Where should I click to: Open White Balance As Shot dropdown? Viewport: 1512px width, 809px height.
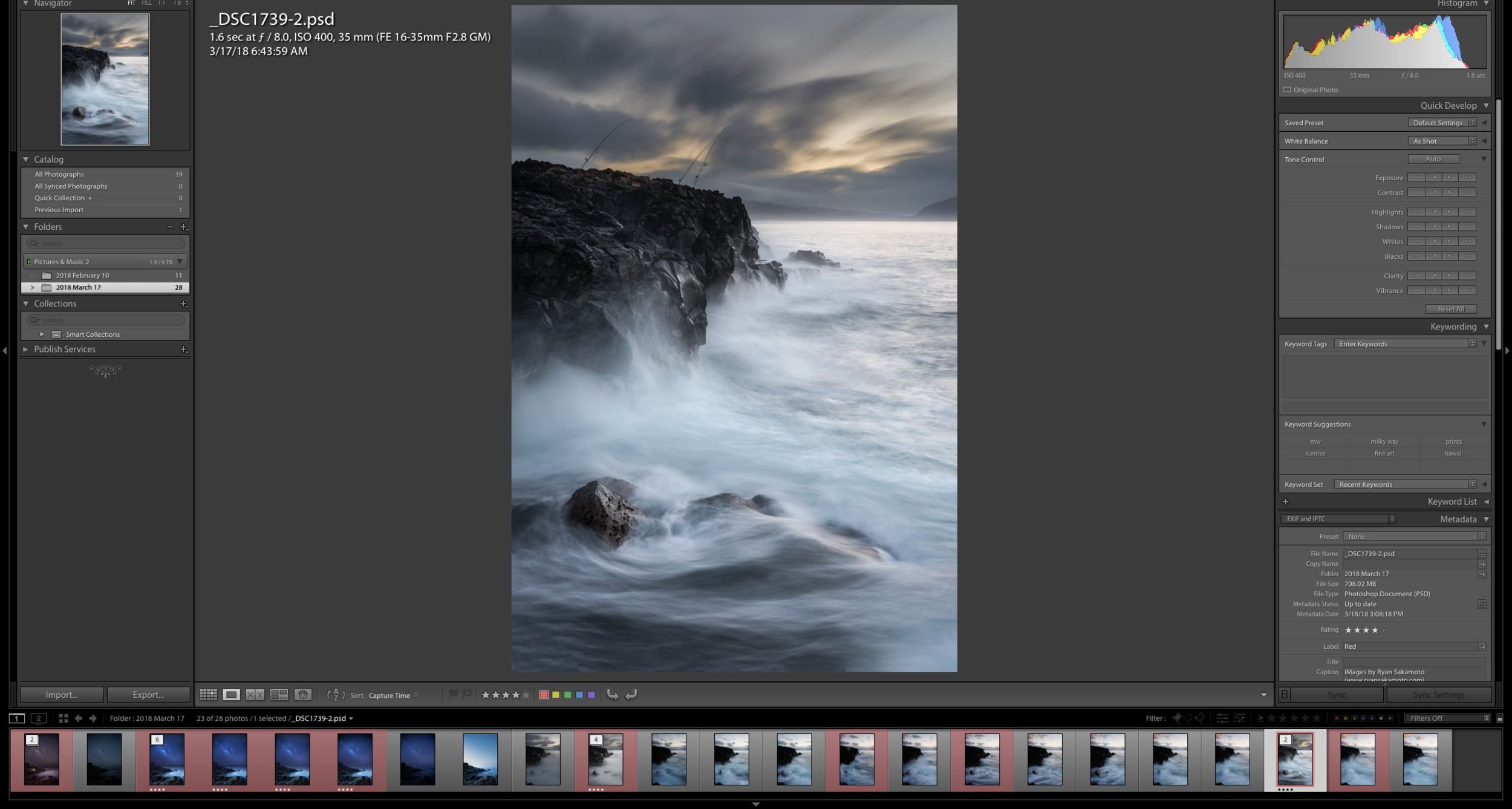(x=1442, y=141)
